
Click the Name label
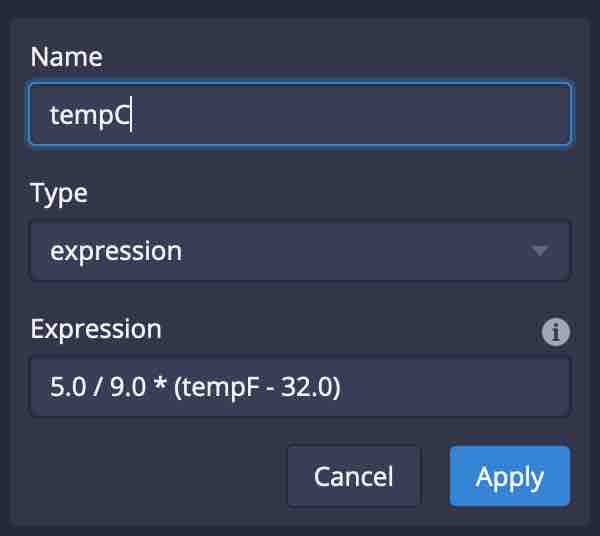coord(66,57)
